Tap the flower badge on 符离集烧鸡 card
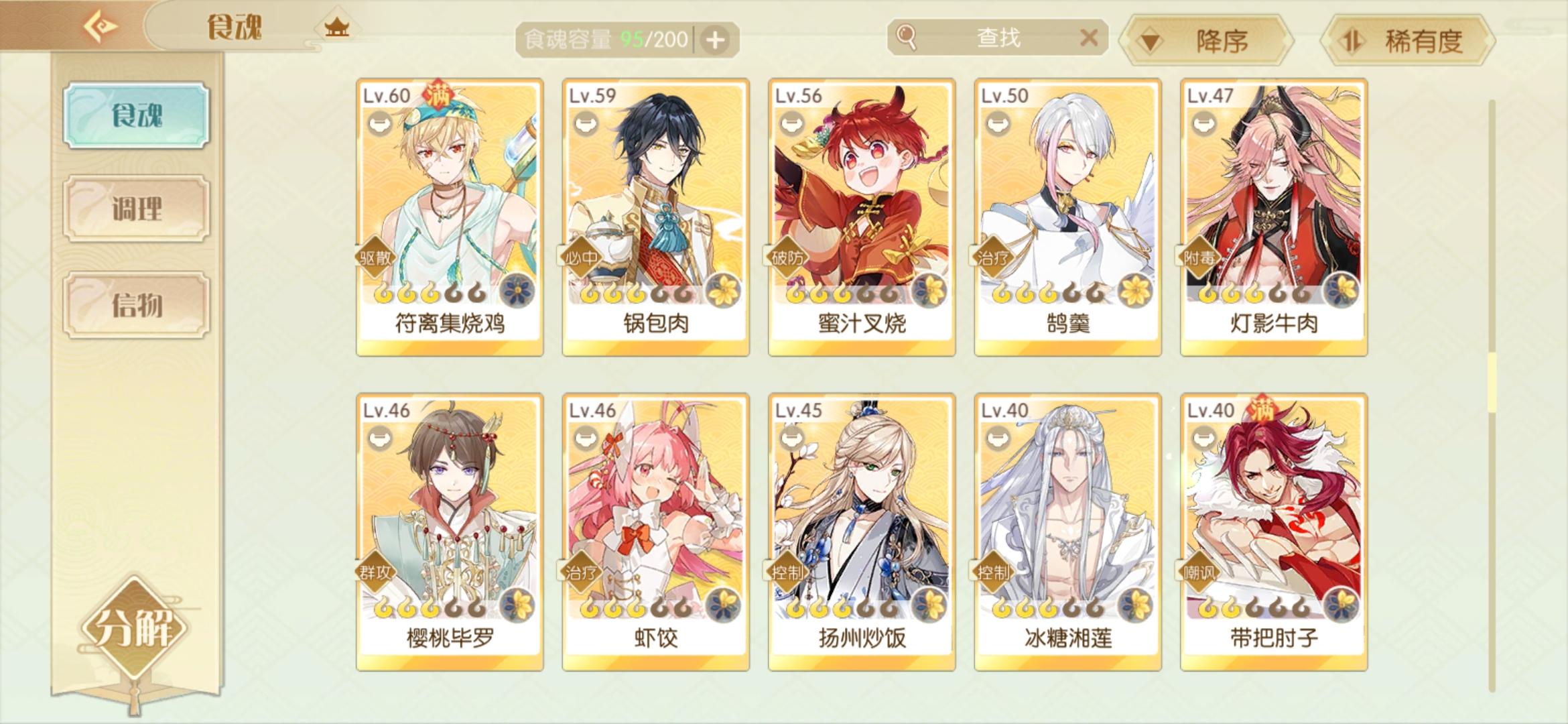 (517, 291)
